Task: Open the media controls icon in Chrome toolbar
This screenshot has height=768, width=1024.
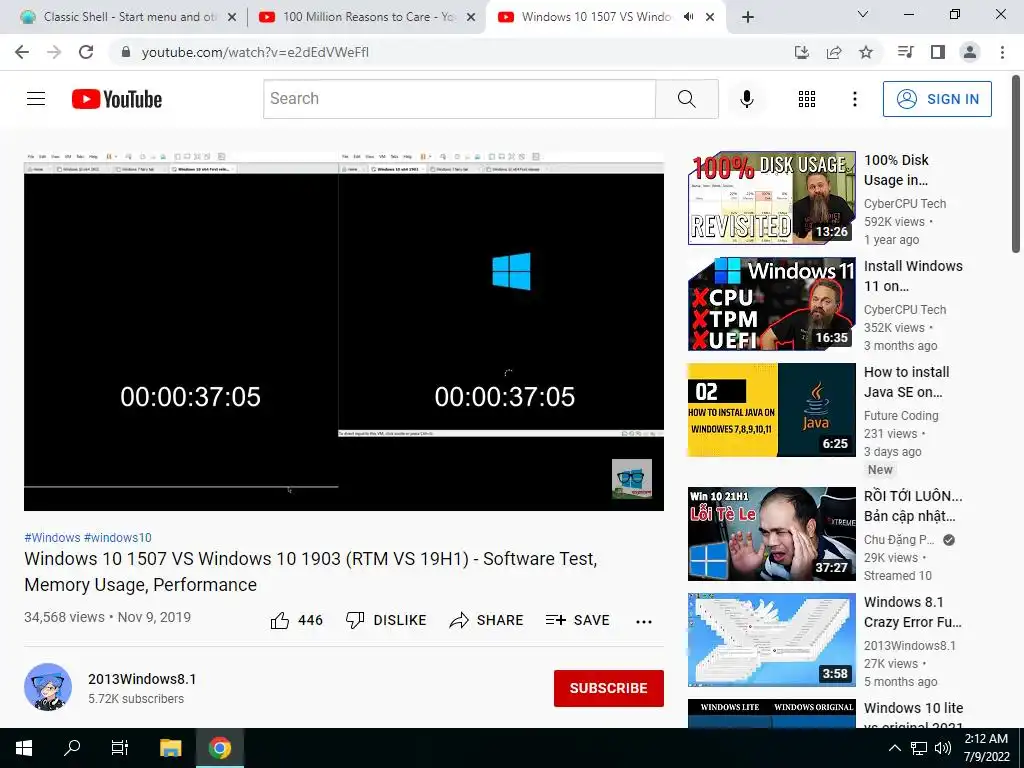Action: 906,52
